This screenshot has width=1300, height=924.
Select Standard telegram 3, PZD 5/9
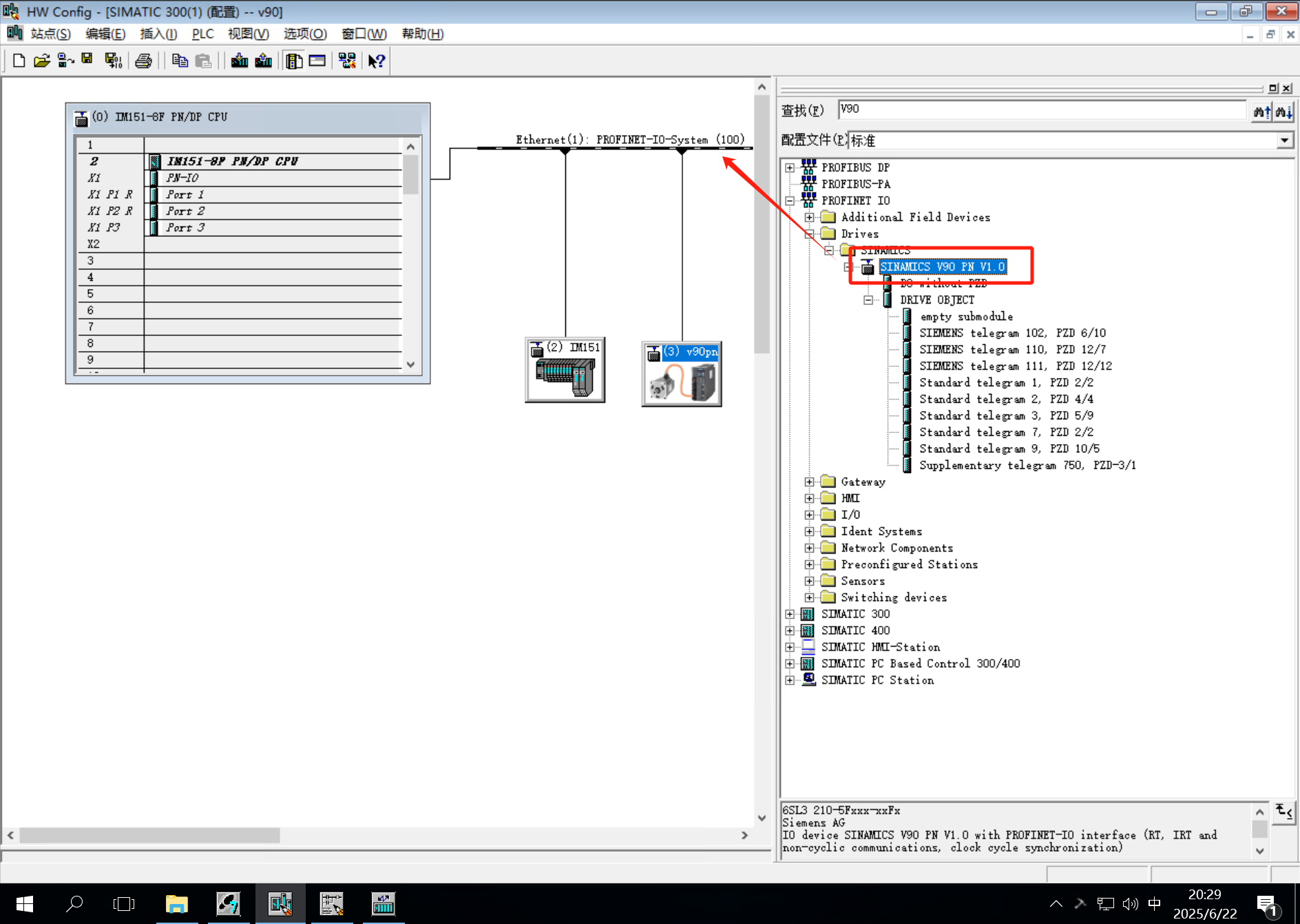coord(1006,415)
